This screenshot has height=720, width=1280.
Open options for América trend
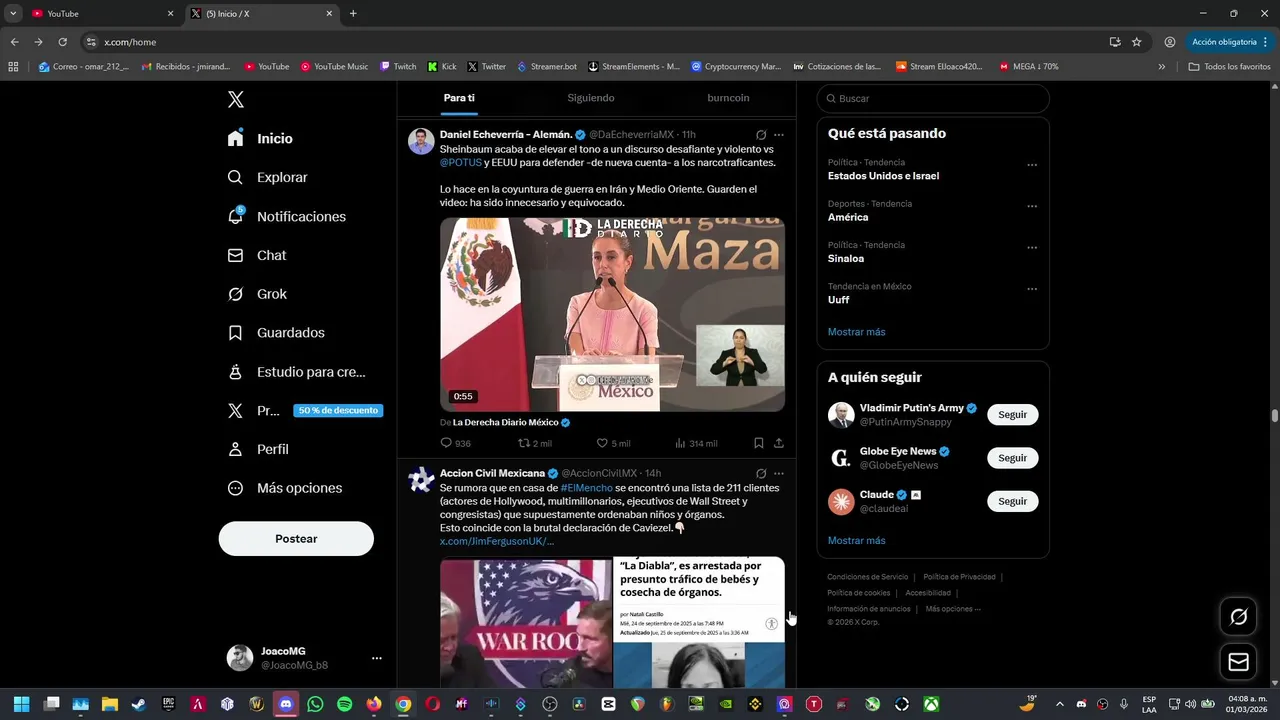coord(1032,206)
